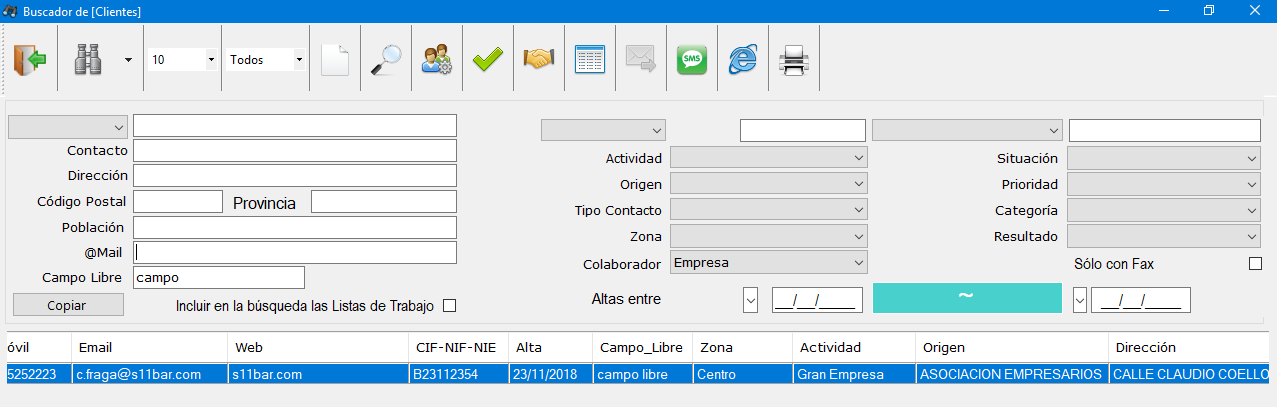Image resolution: width=1277 pixels, height=407 pixels.
Task: Click the Contacto input field
Action: tap(295, 151)
